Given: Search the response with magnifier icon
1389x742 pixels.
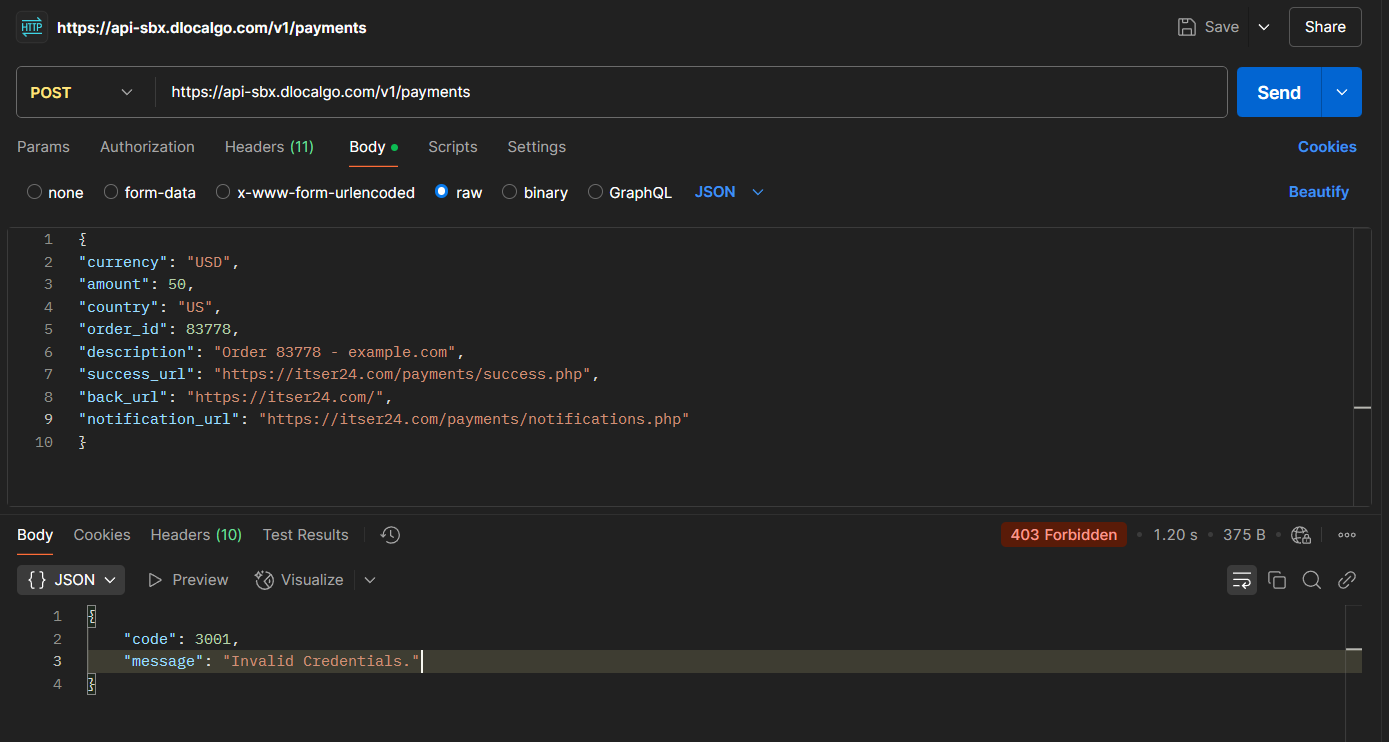Looking at the screenshot, I should point(1312,580).
